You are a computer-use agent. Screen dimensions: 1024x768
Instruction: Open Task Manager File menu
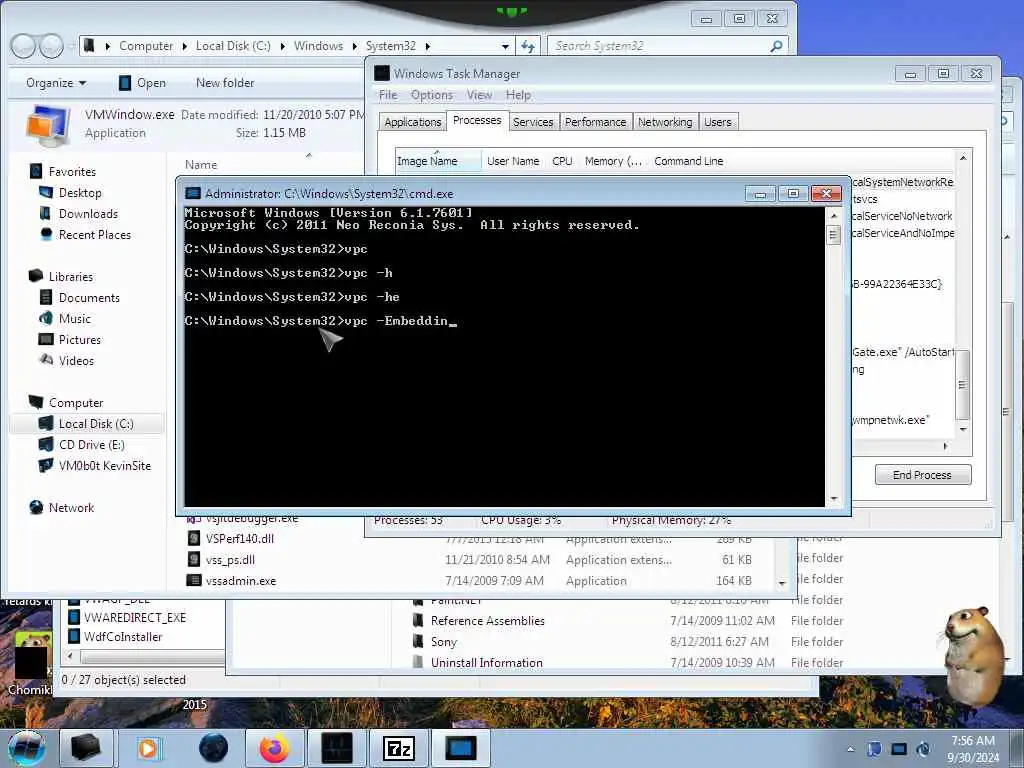388,95
